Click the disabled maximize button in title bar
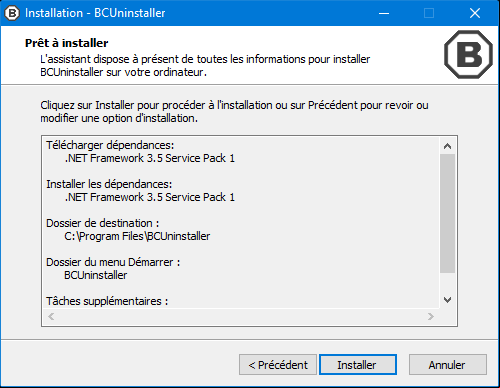The image size is (500, 388). [x=429, y=13]
